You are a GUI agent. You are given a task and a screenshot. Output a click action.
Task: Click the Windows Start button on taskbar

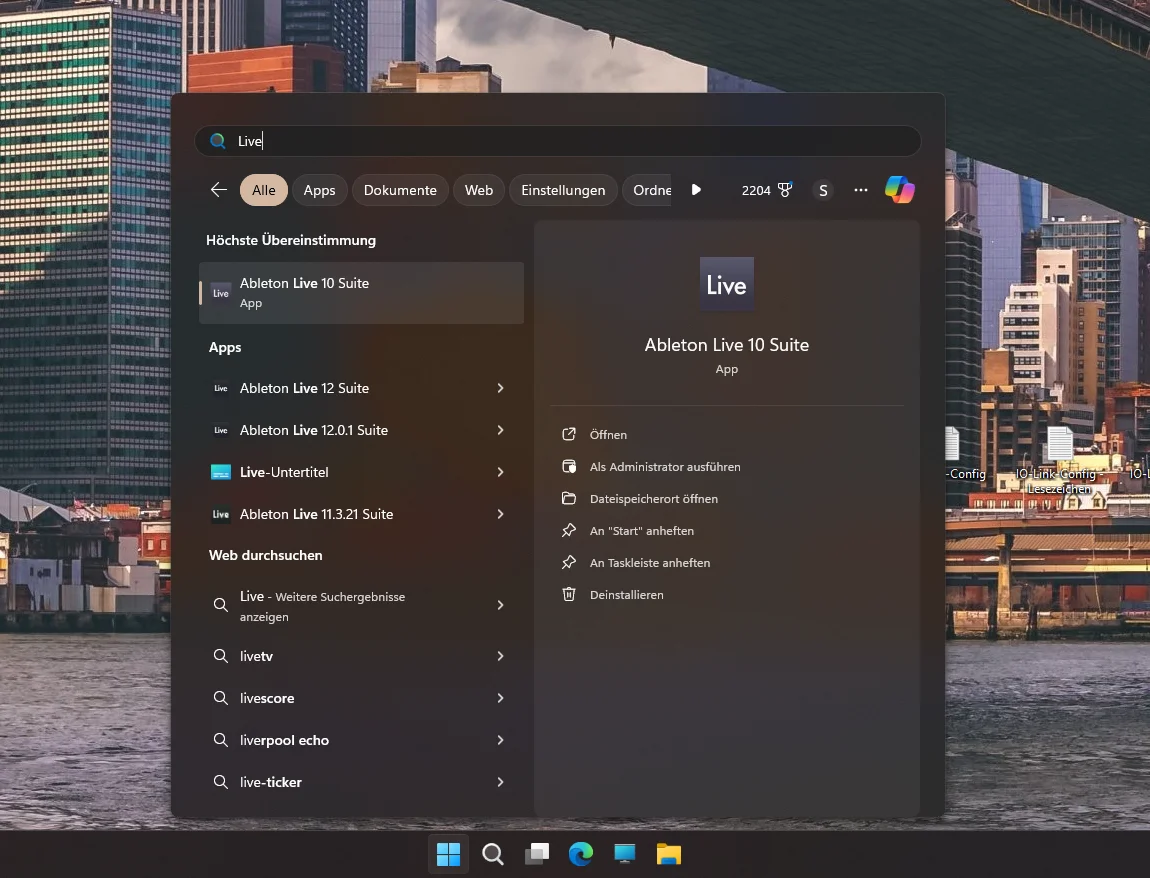point(448,854)
